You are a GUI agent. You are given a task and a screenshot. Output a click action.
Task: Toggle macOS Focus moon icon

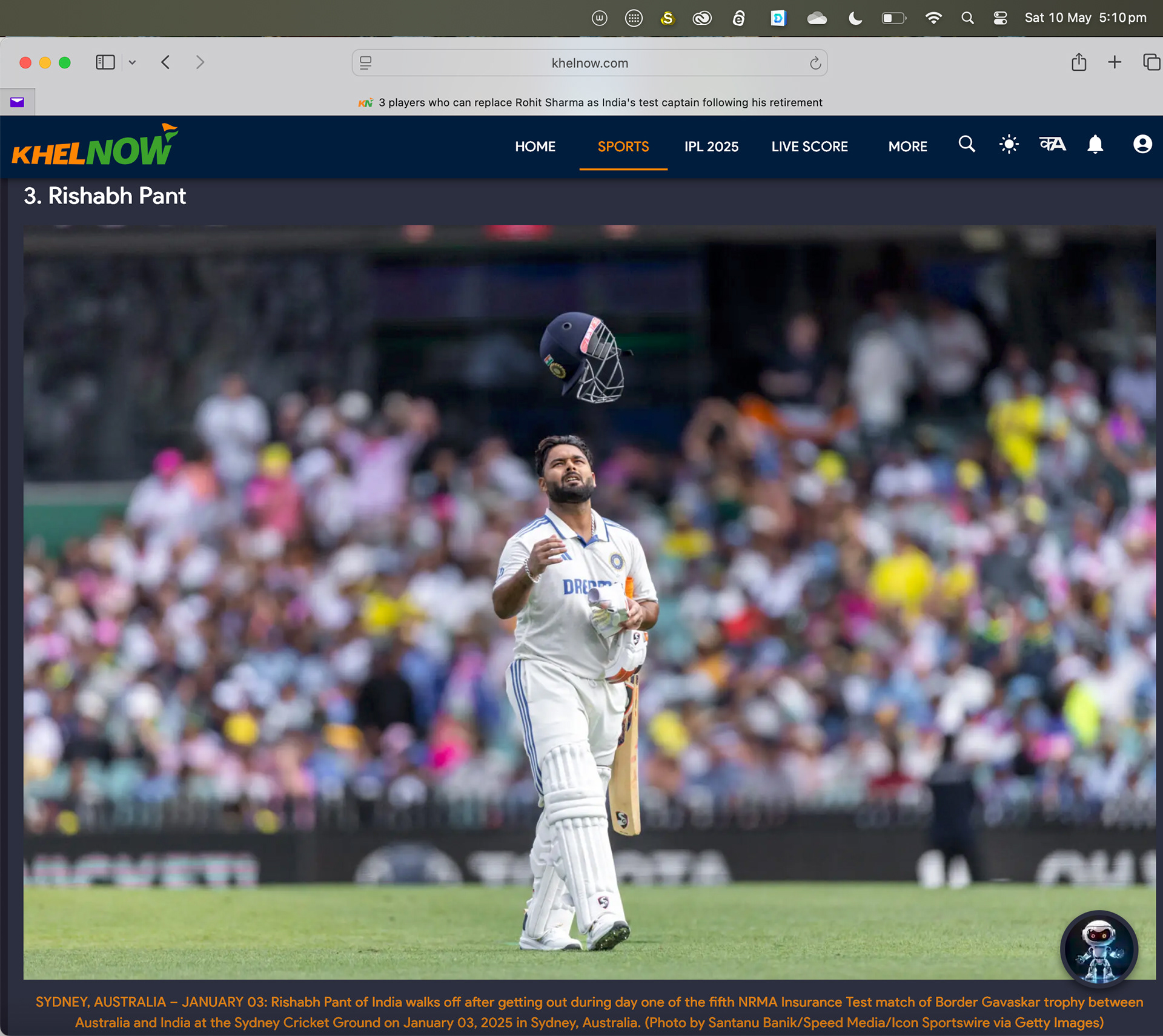[855, 18]
